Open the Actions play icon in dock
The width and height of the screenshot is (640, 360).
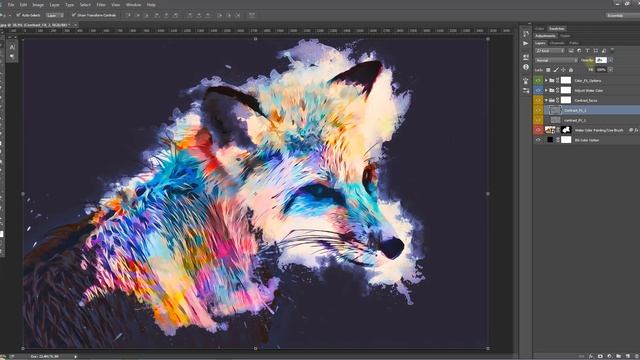(526, 43)
